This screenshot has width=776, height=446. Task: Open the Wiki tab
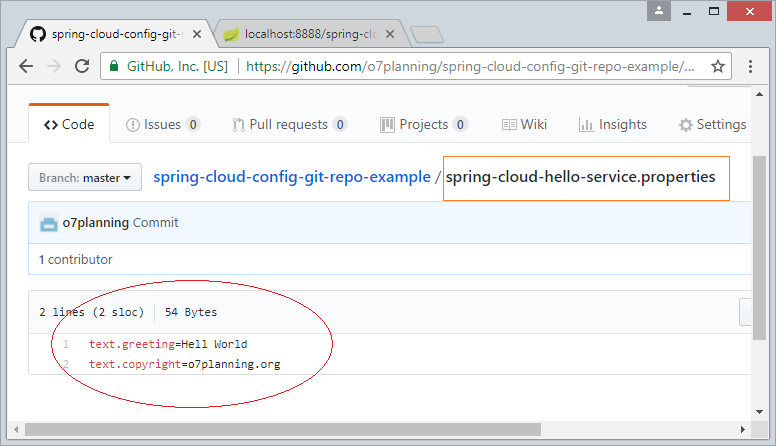(525, 124)
